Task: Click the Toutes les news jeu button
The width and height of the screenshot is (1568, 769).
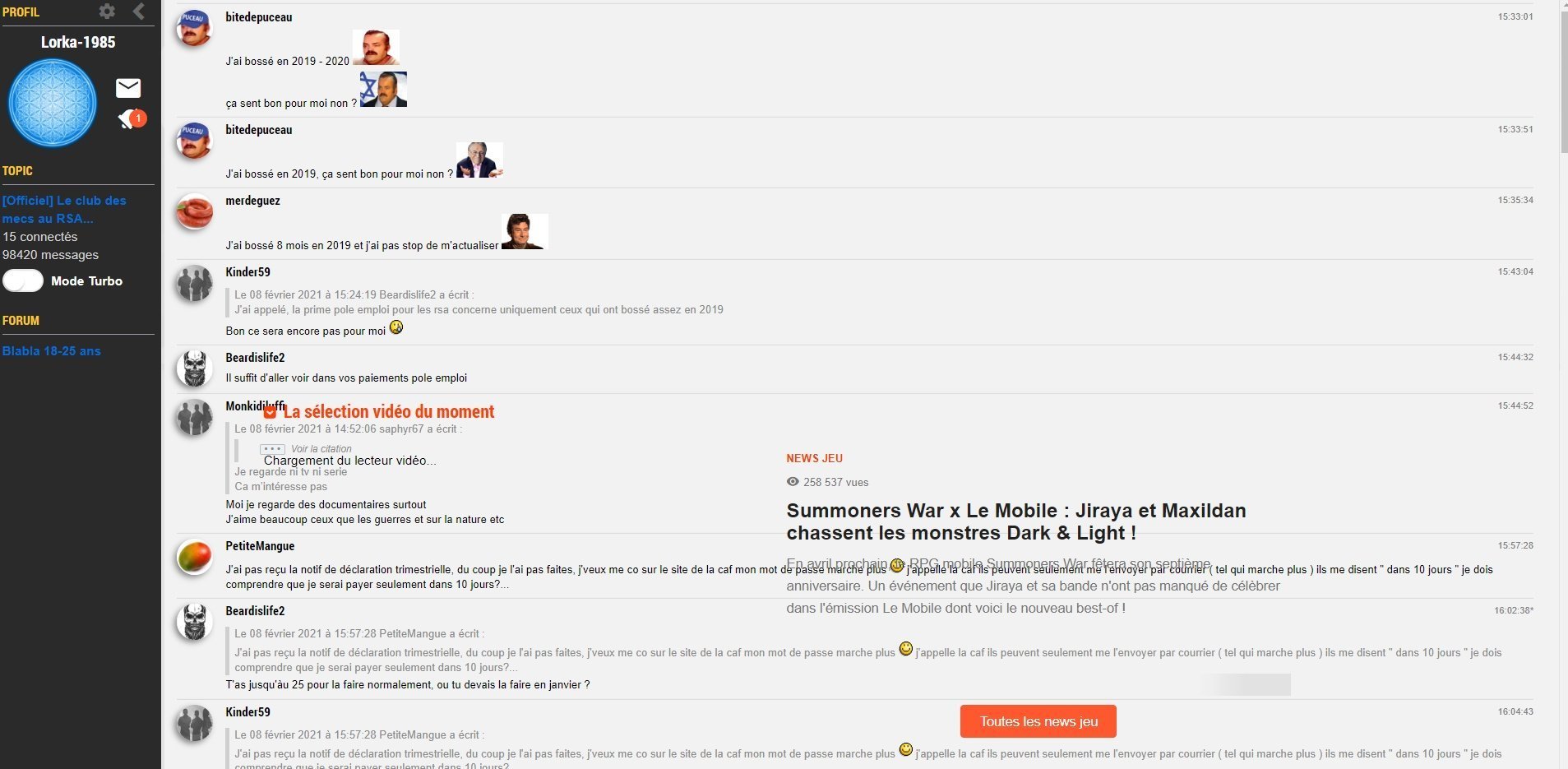Action: point(1038,721)
